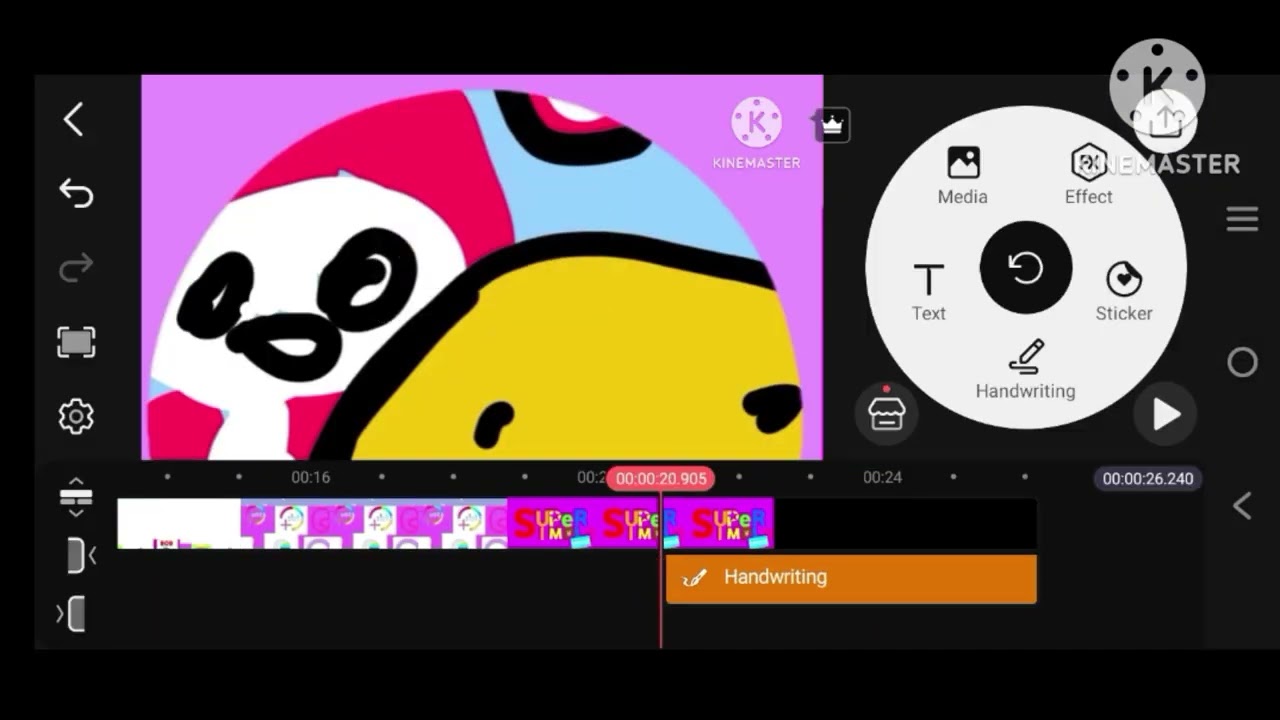Viewport: 1280px width, 720px height.
Task: Click the 00:16 mark on the ruler
Action: pyautogui.click(x=310, y=477)
